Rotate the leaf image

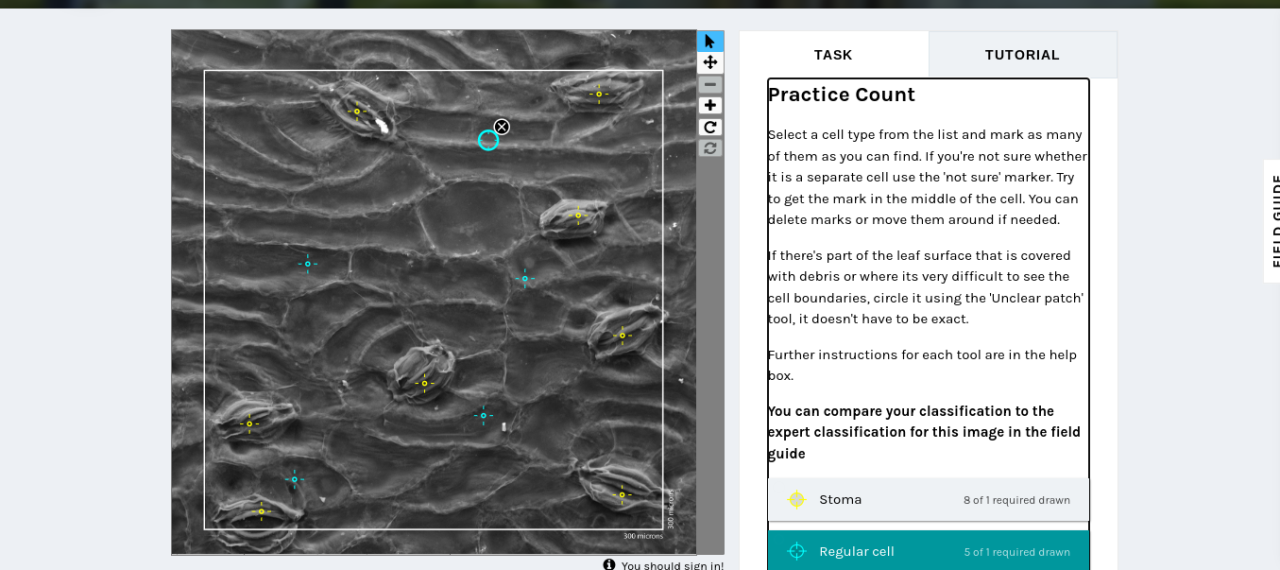tap(710, 127)
